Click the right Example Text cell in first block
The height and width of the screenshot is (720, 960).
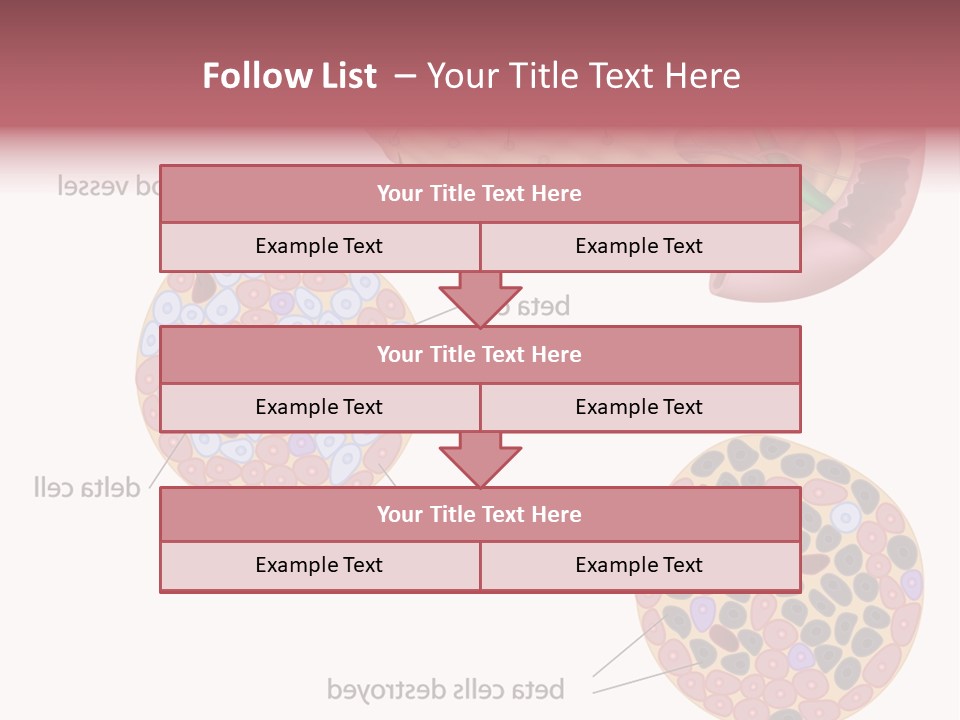pos(640,246)
